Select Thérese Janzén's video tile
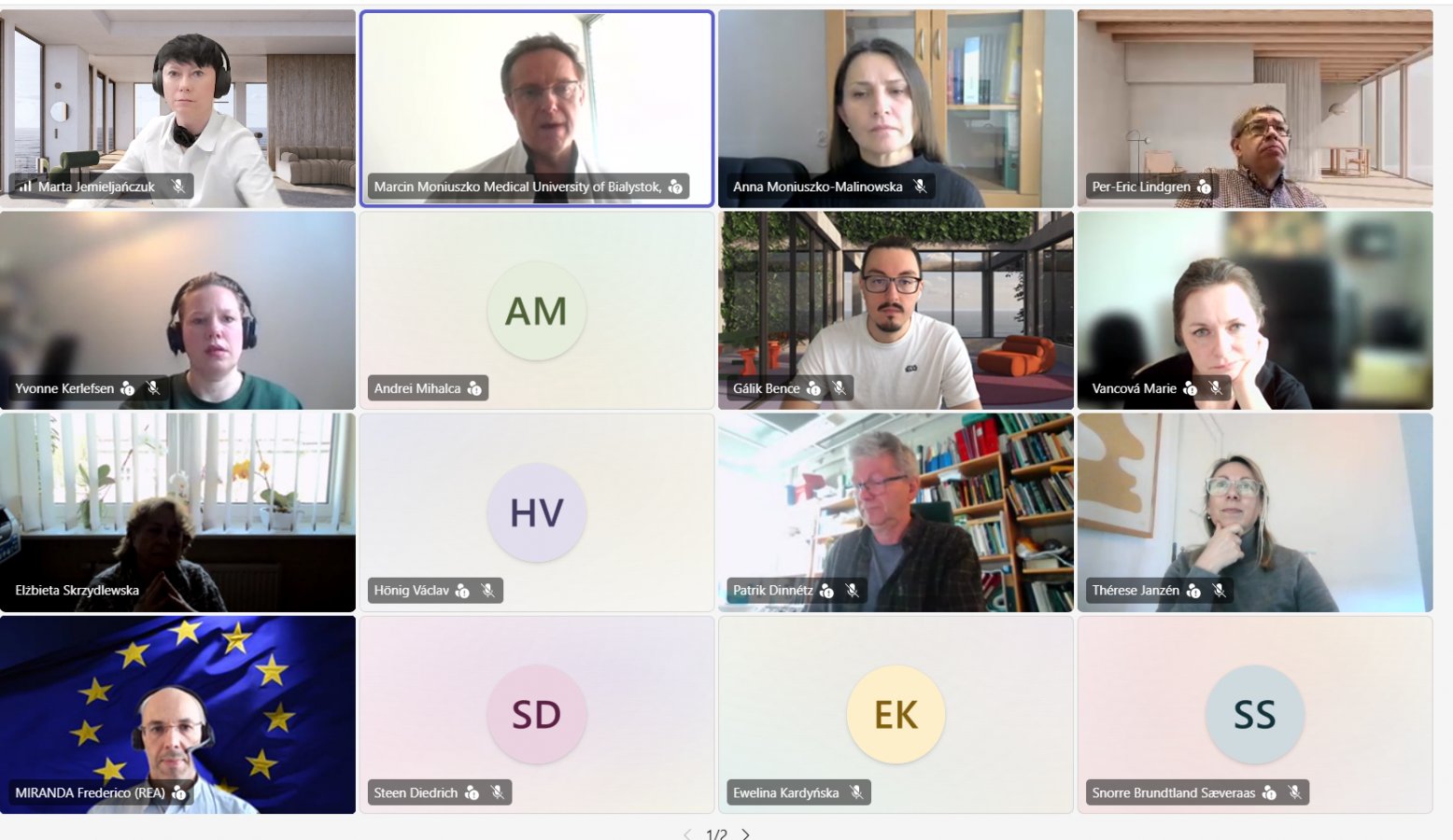The width and height of the screenshot is (1453, 840). [x=1255, y=512]
